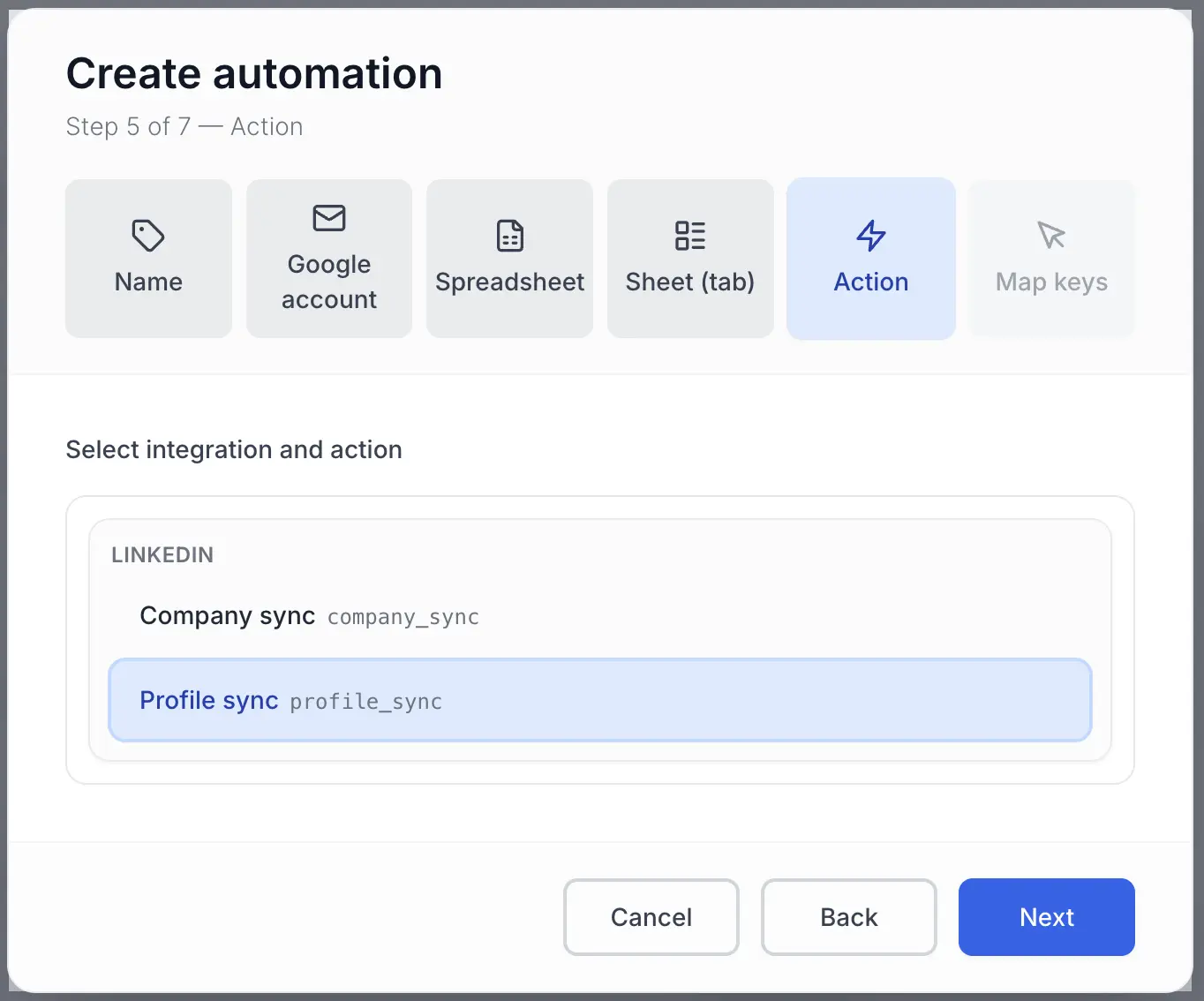The width and height of the screenshot is (1204, 1001).
Task: Click the LINKEDIN integration heading
Action: (162, 555)
